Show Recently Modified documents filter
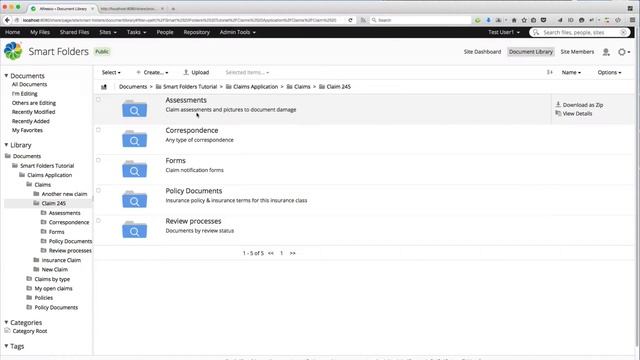640x360 pixels. coord(33,112)
